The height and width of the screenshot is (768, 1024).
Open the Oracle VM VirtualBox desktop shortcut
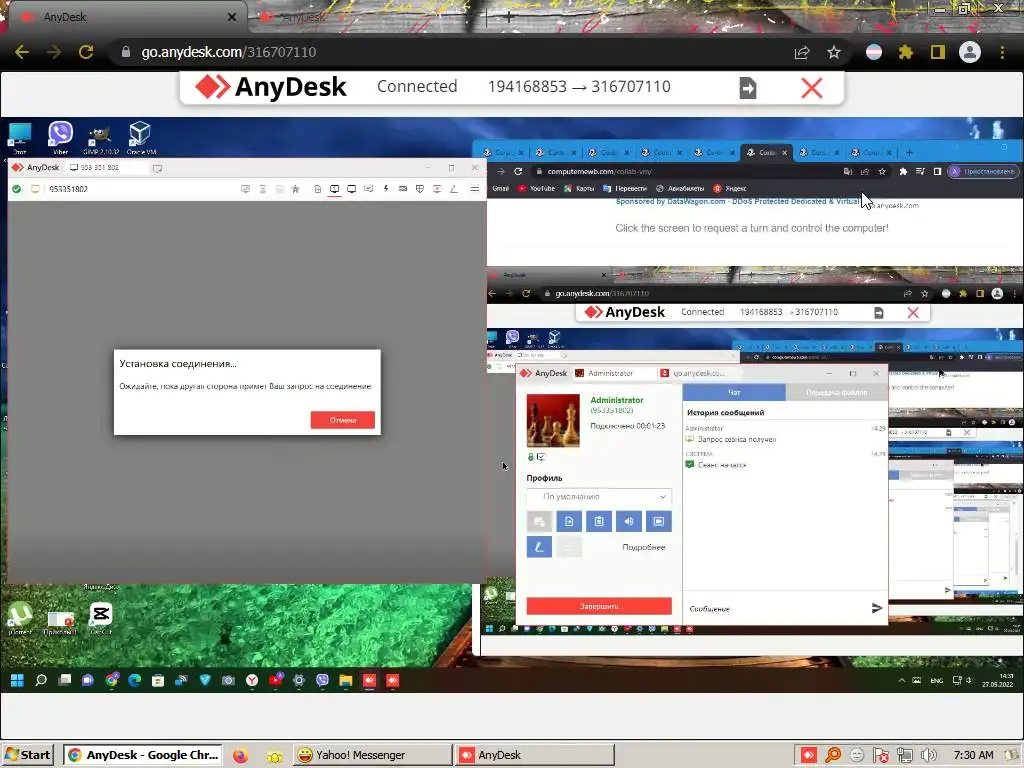[140, 138]
